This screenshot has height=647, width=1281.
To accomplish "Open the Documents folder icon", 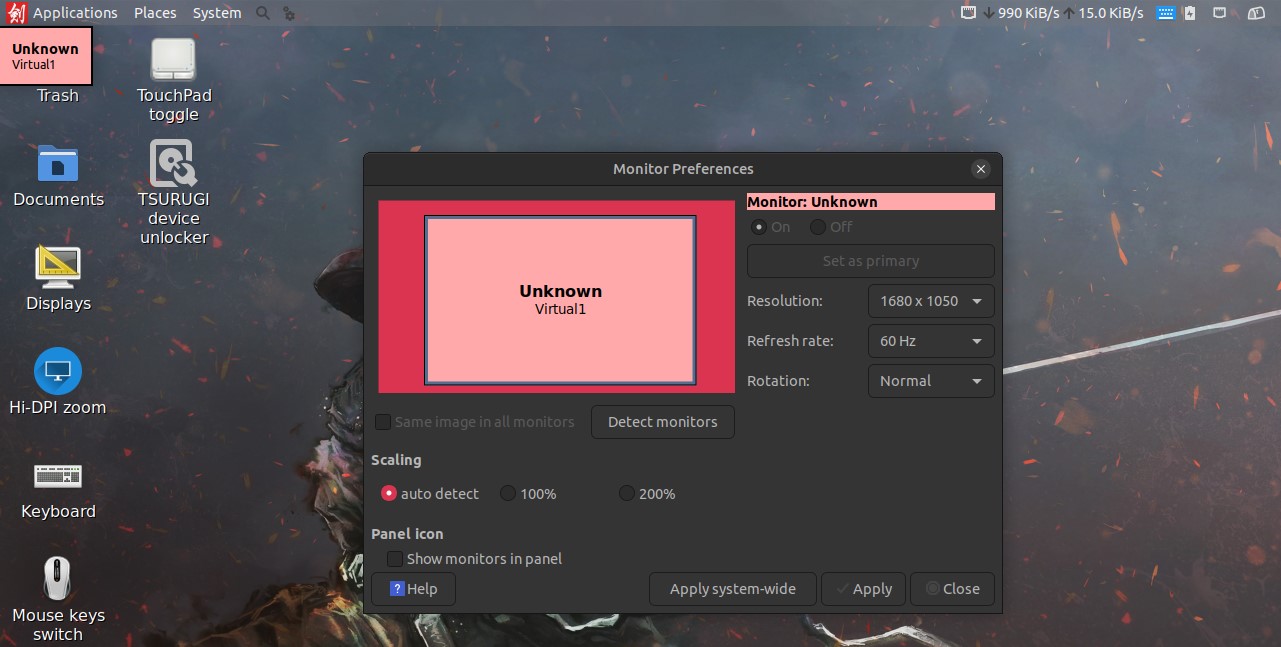I will tap(58, 164).
